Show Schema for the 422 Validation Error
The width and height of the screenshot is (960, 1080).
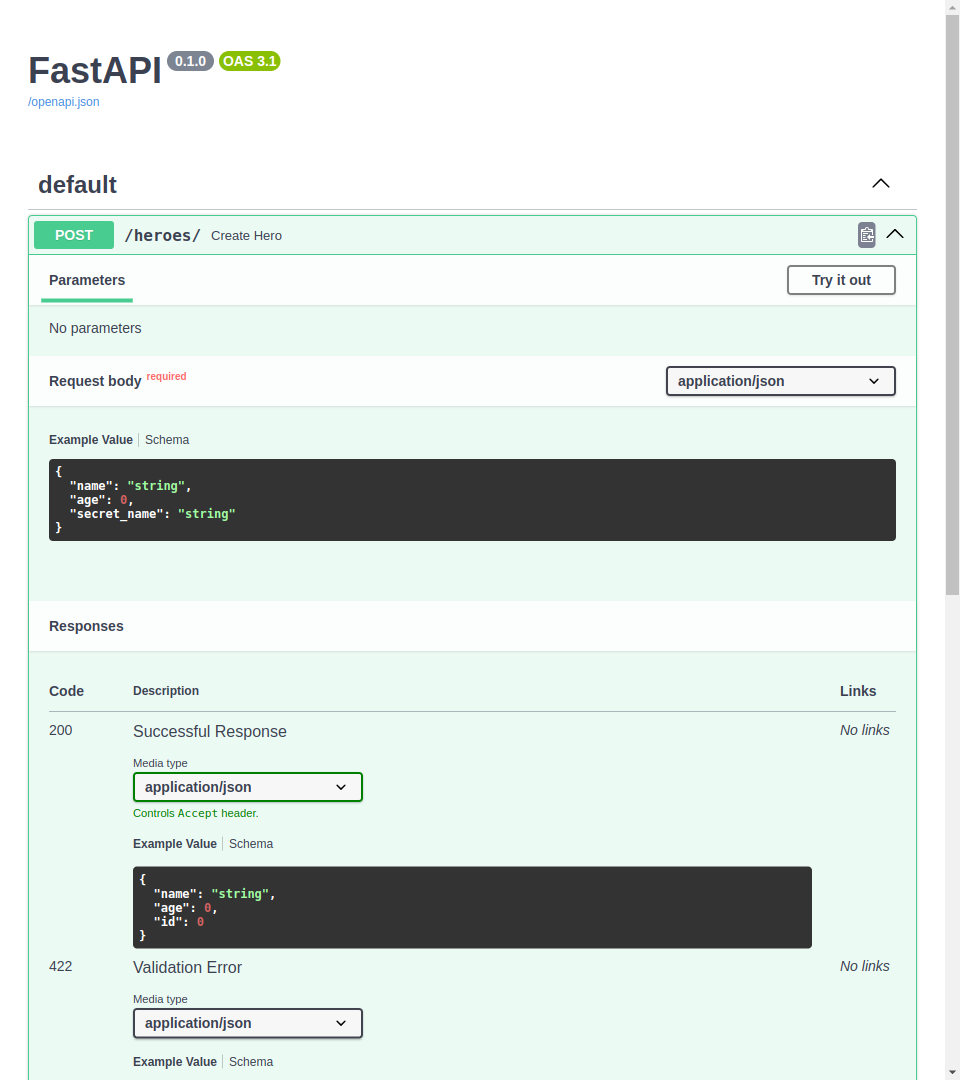251,1062
